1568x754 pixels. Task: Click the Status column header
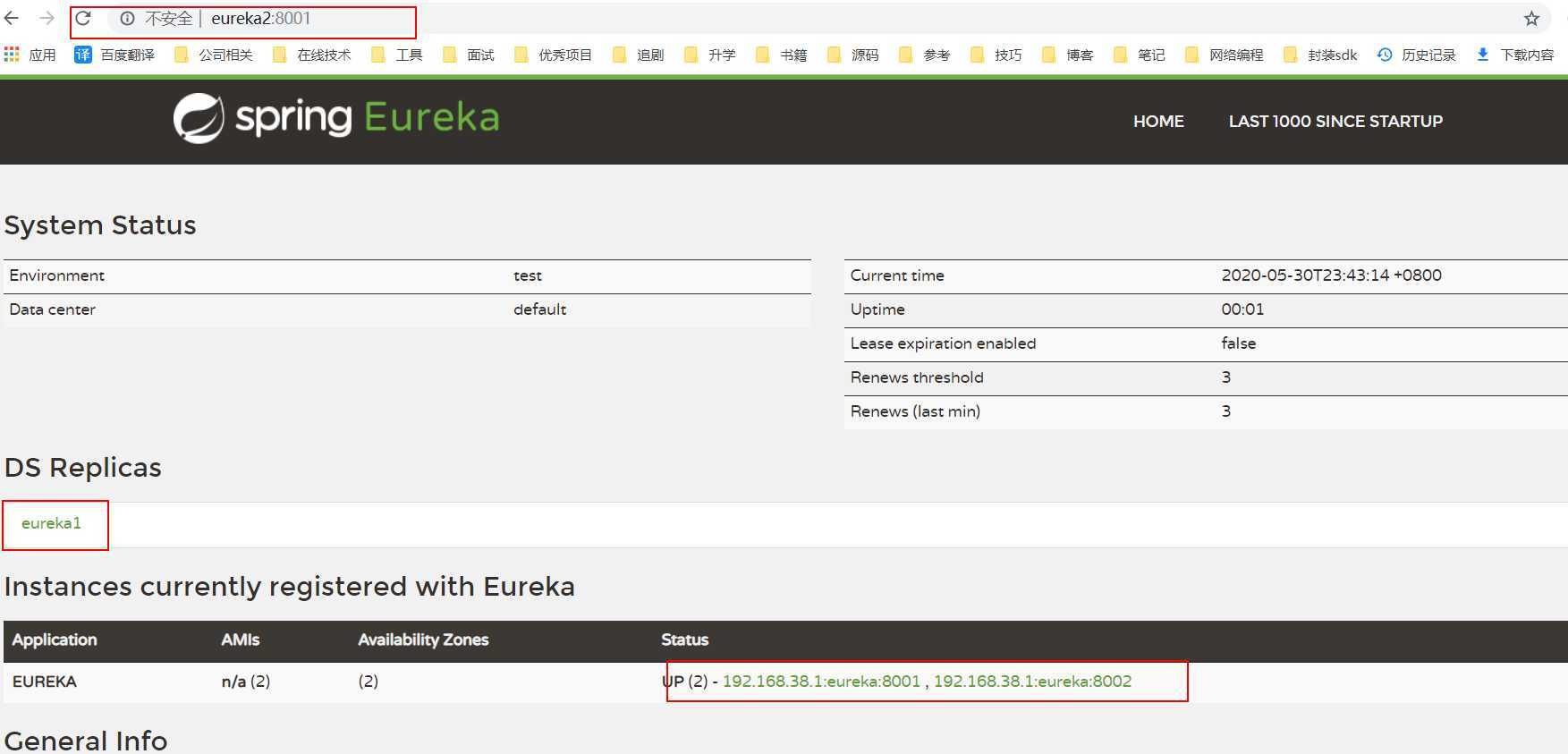point(684,640)
